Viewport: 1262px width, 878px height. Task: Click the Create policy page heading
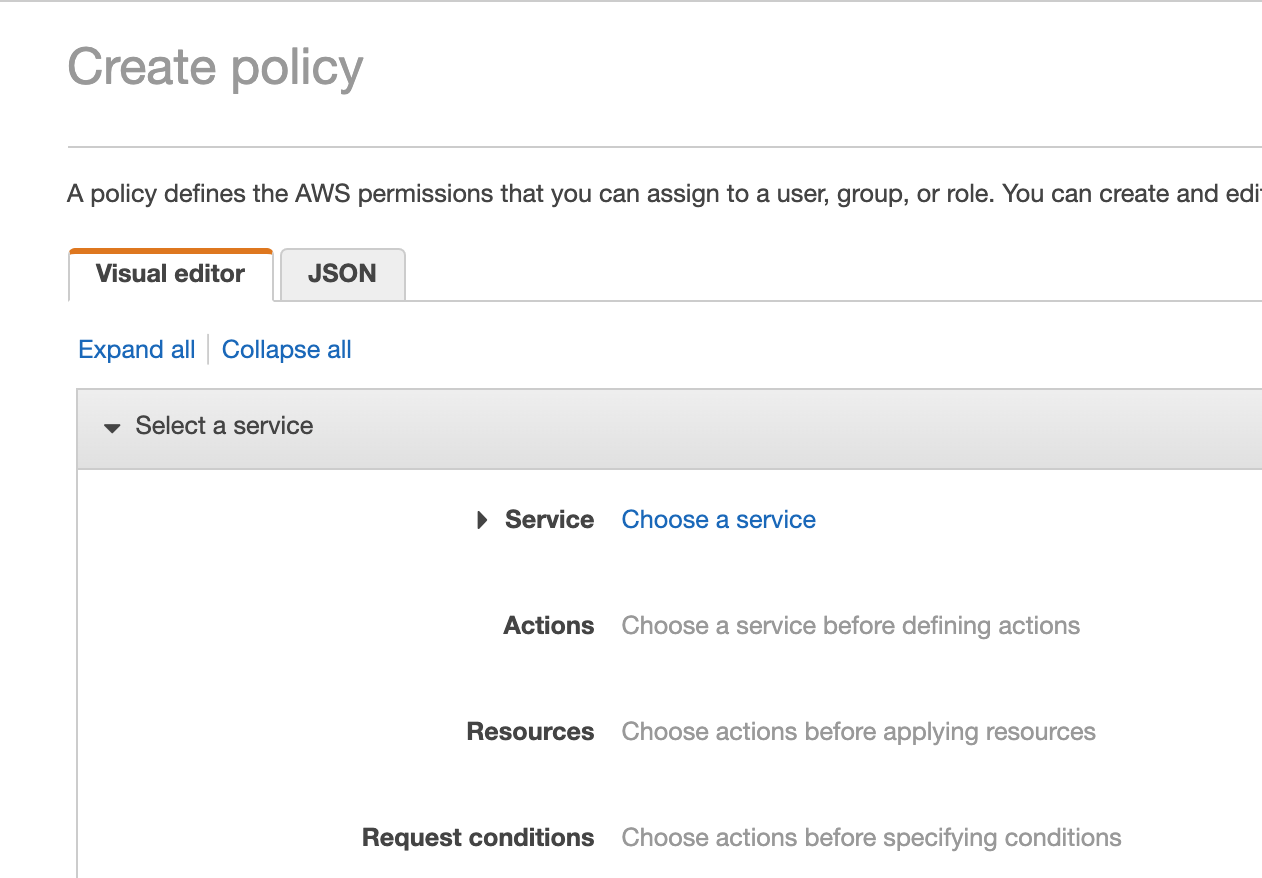click(x=215, y=68)
